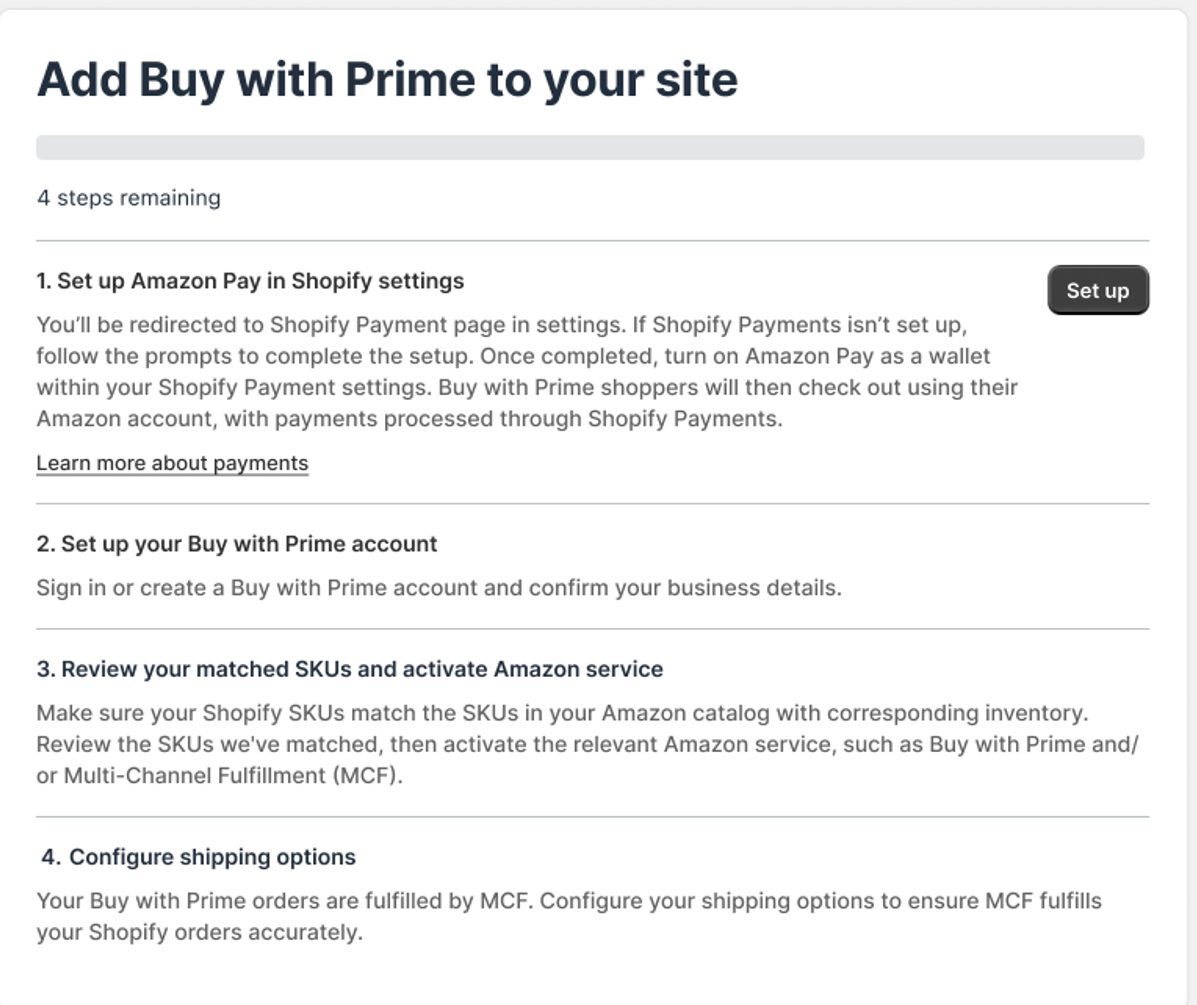The image size is (1197, 1005).
Task: Open the Learn more about payments link
Action: [x=172, y=463]
